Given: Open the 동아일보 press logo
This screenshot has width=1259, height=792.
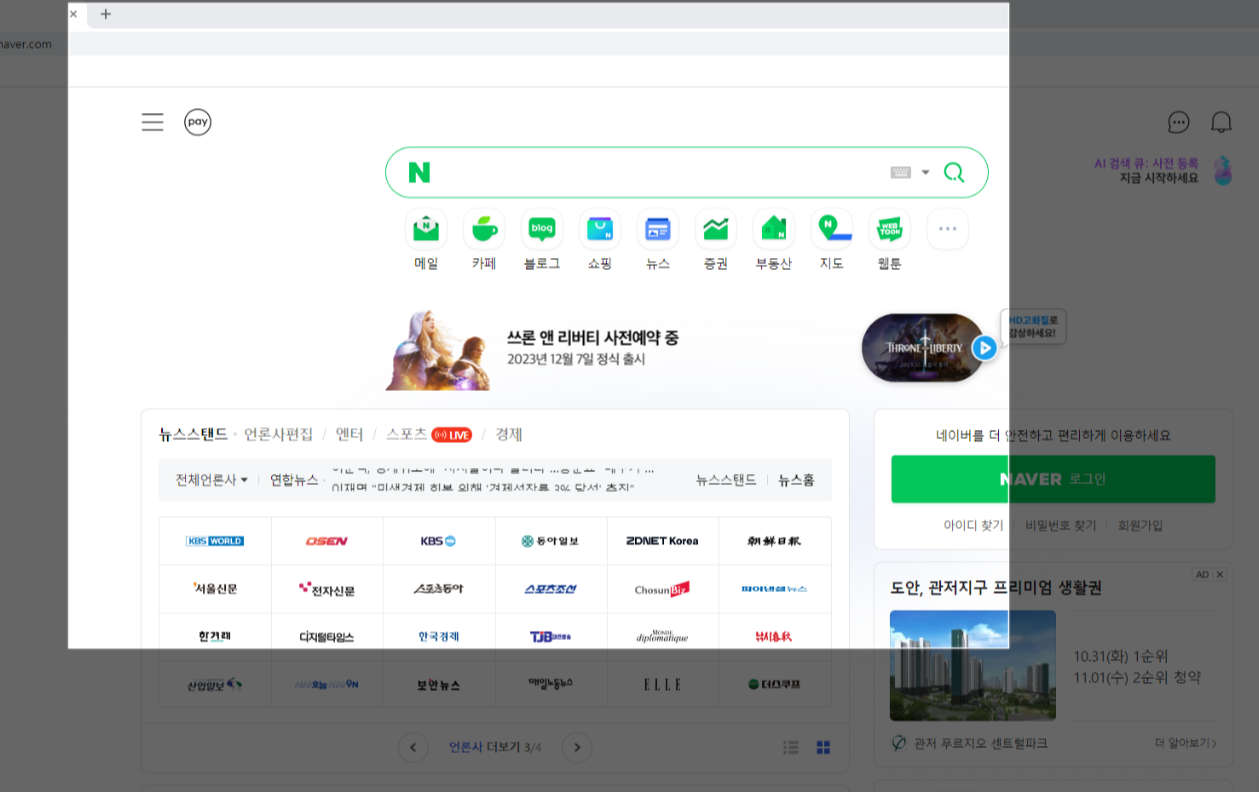Looking at the screenshot, I should pyautogui.click(x=551, y=541).
